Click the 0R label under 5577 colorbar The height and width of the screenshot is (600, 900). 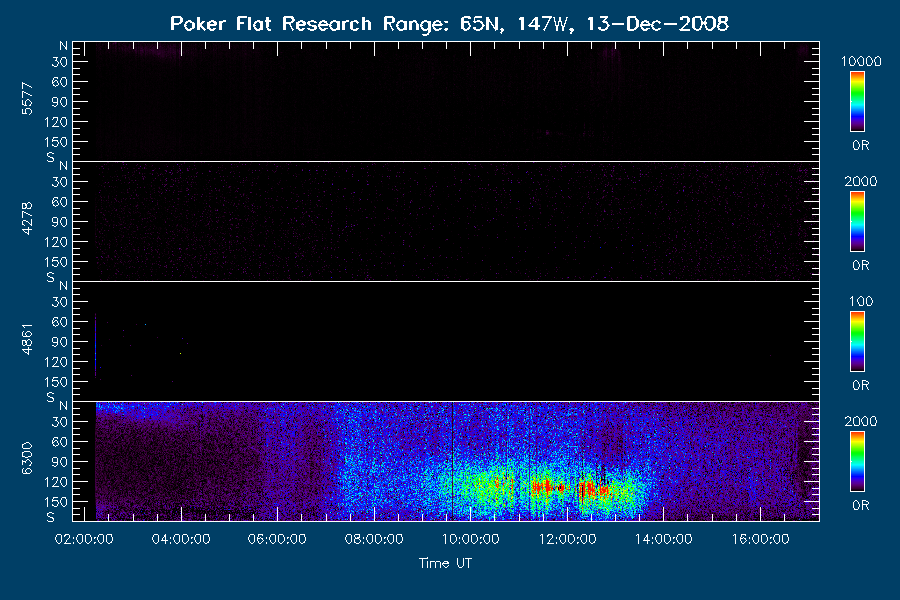point(860,146)
